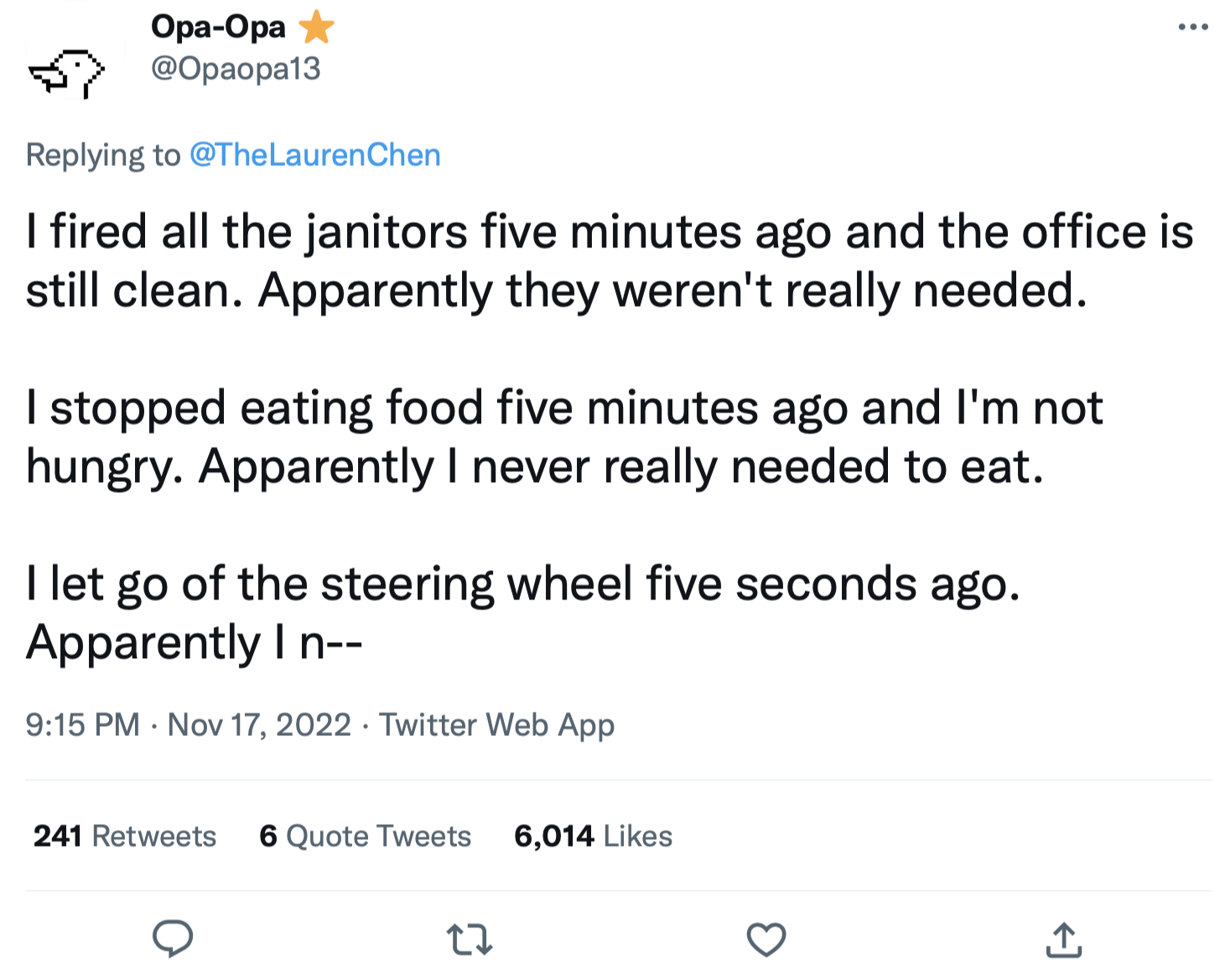Like the tweet with the heart icon
1225x980 pixels.
coord(766,939)
